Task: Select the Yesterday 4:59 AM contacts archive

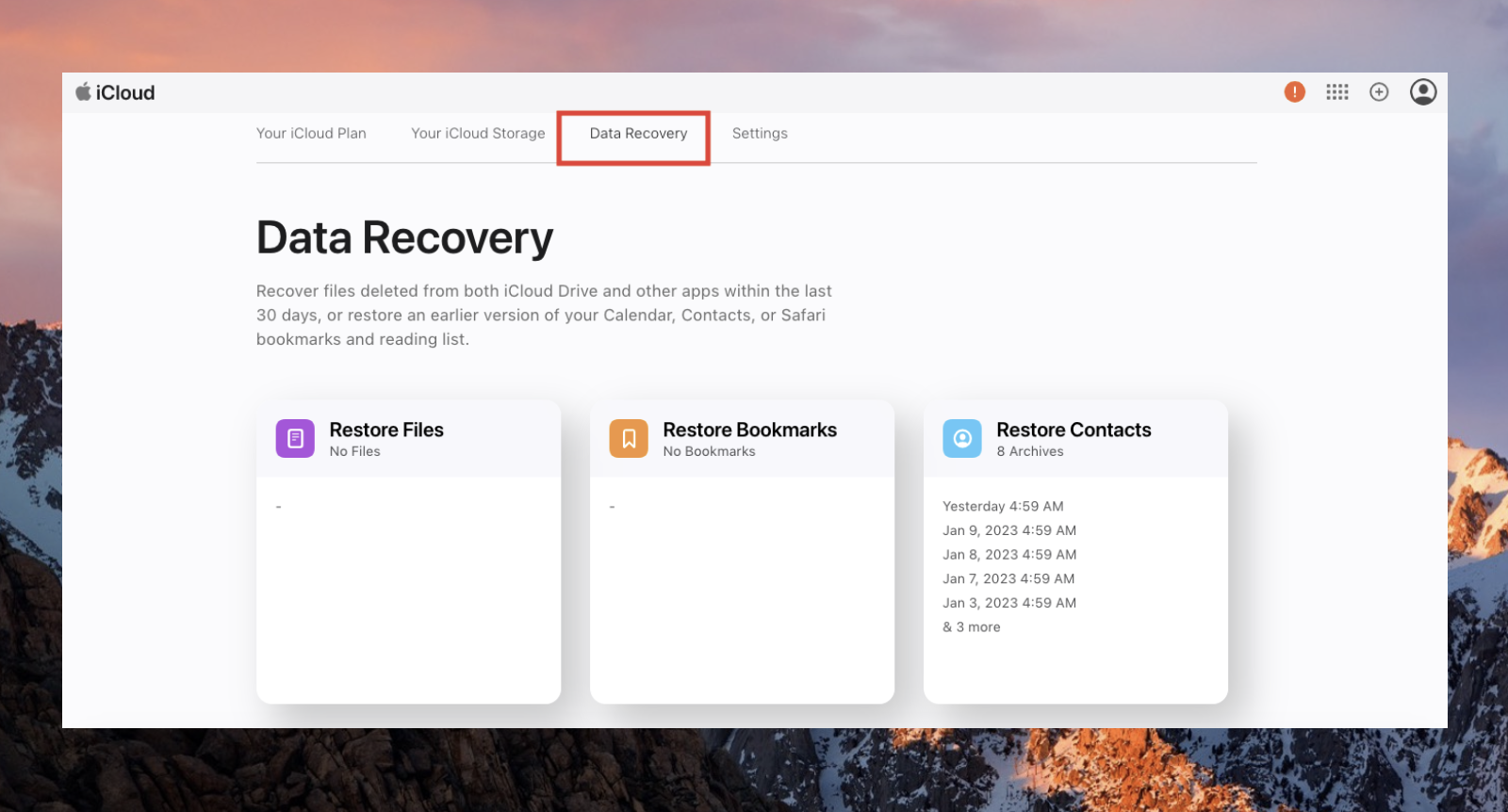Action: (1003, 507)
